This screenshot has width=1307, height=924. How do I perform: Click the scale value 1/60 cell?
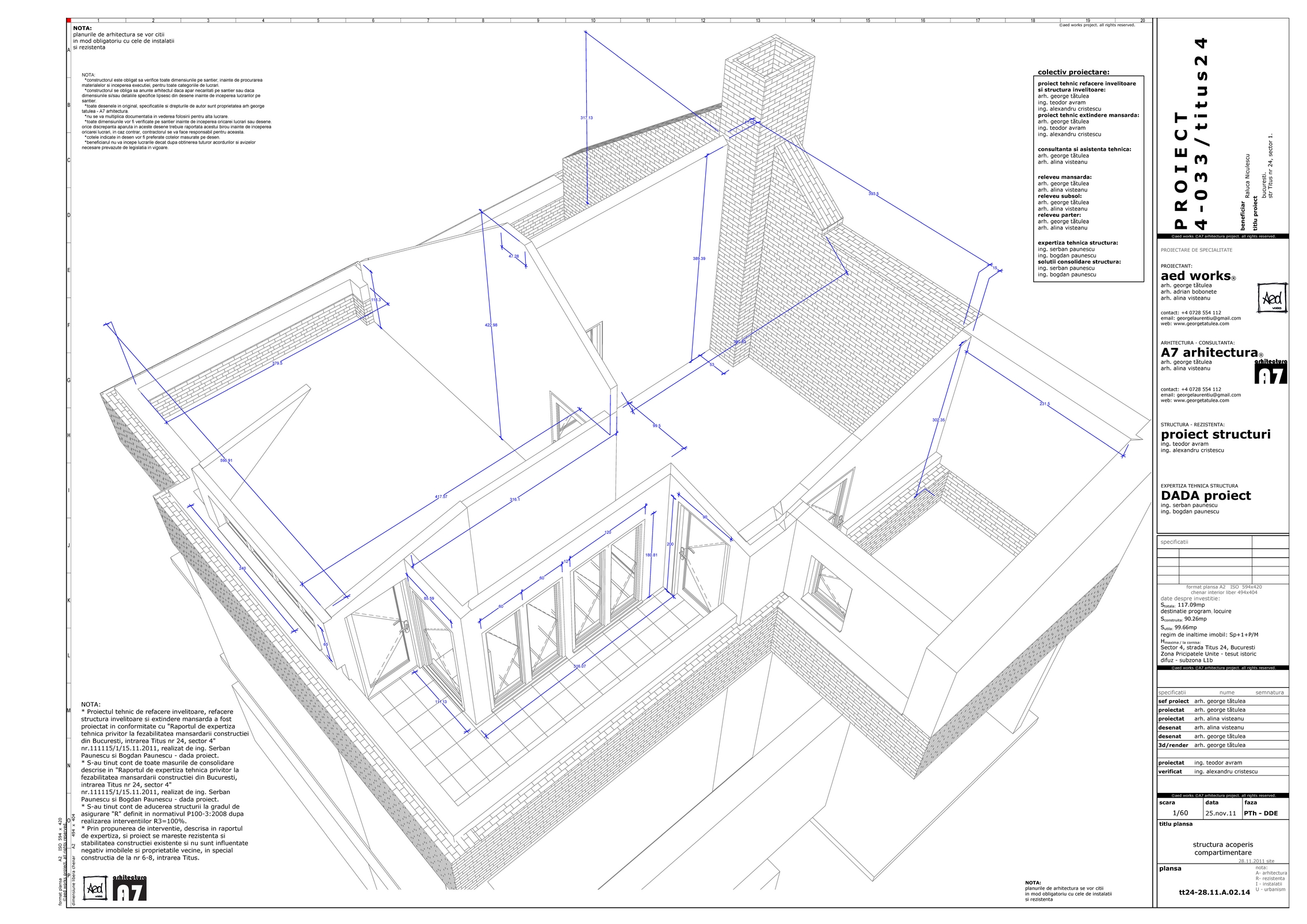point(1180,813)
